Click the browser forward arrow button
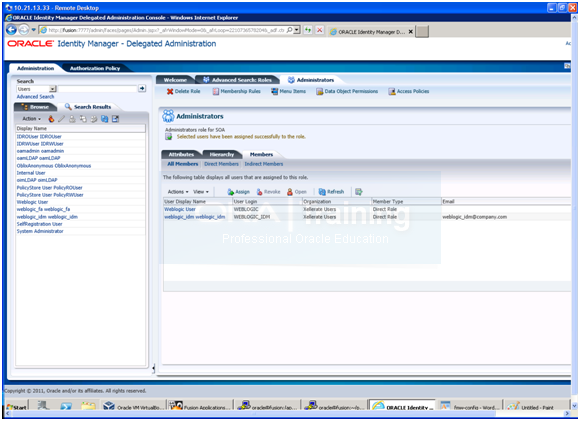Screen dimensions: 580x421 click(23, 30)
